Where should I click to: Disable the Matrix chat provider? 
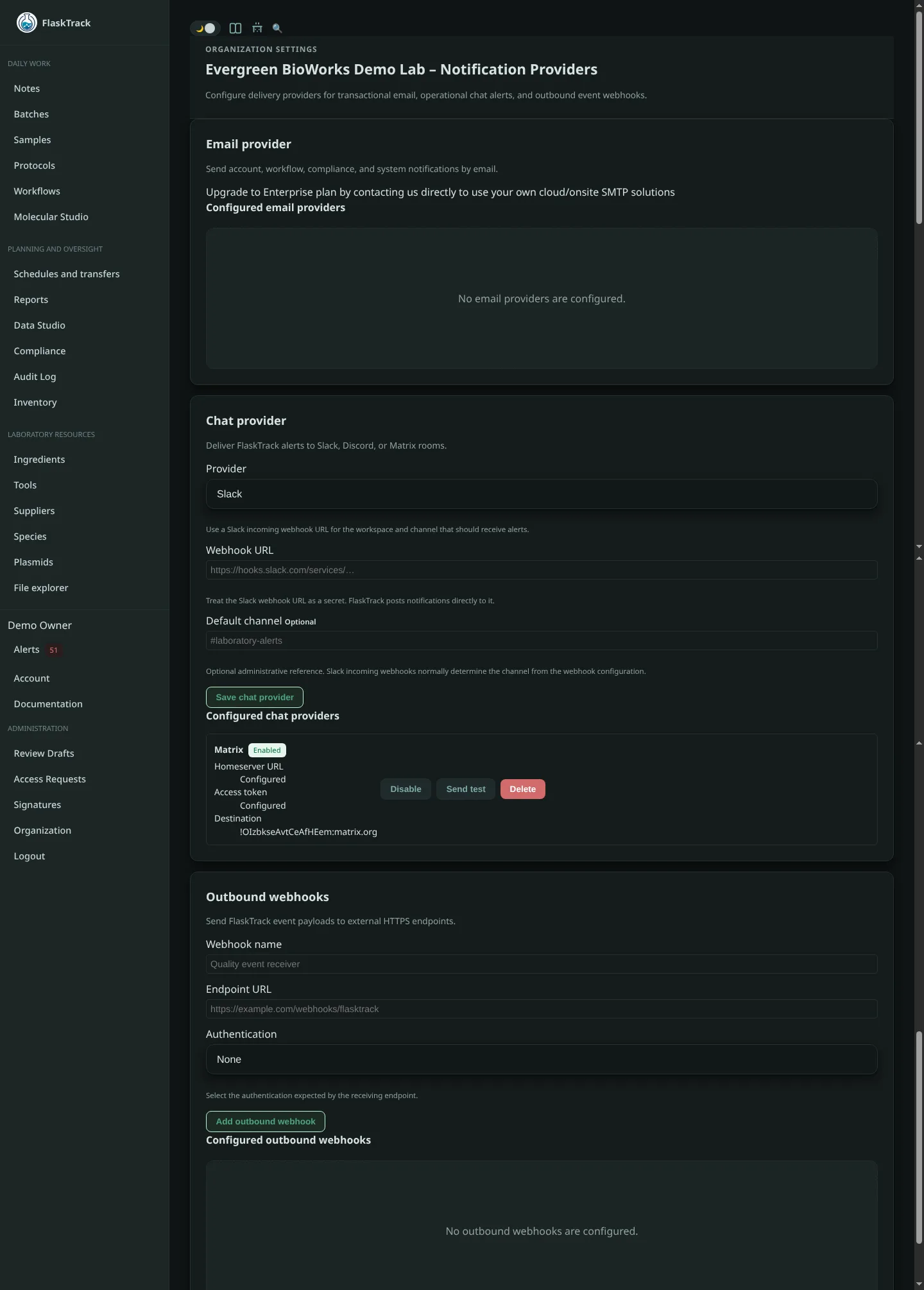[x=406, y=789]
